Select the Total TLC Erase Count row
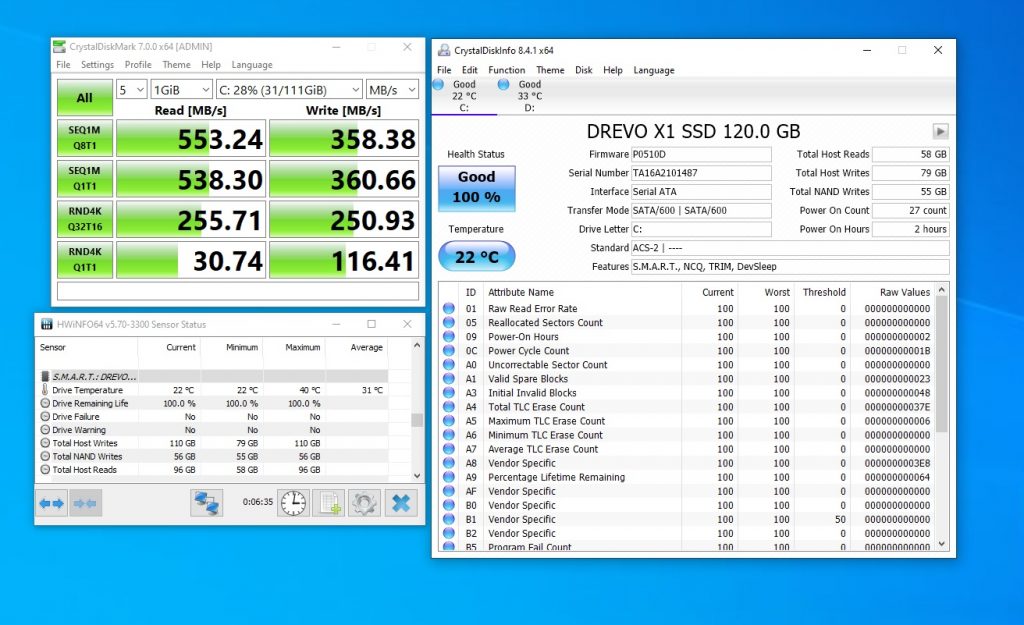Screen dimensions: 1024x625 tap(687, 407)
